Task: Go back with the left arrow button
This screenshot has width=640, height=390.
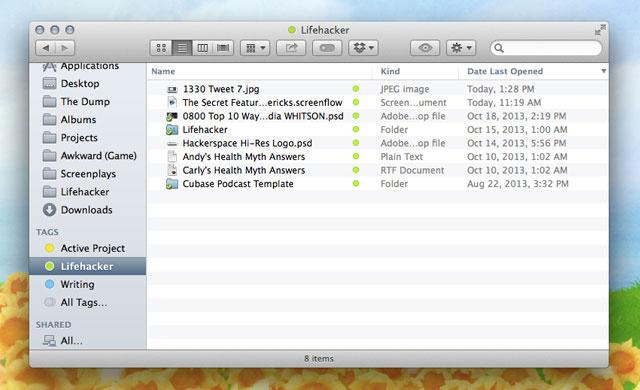Action: [45, 48]
